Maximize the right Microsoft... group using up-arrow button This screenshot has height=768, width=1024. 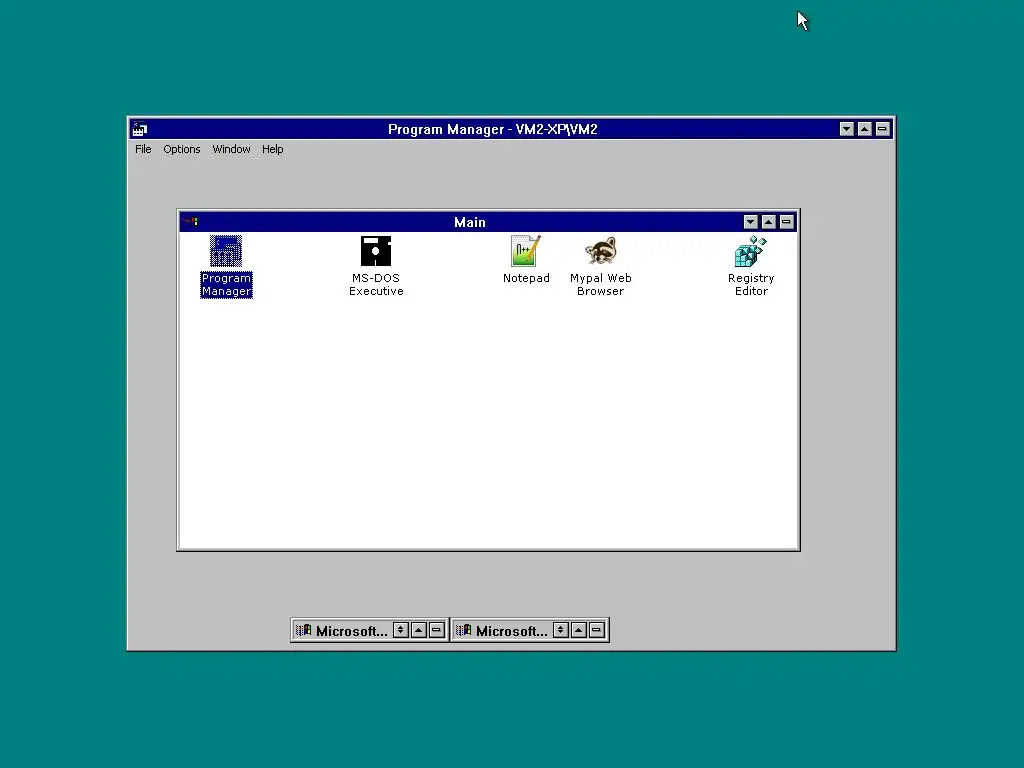click(579, 630)
